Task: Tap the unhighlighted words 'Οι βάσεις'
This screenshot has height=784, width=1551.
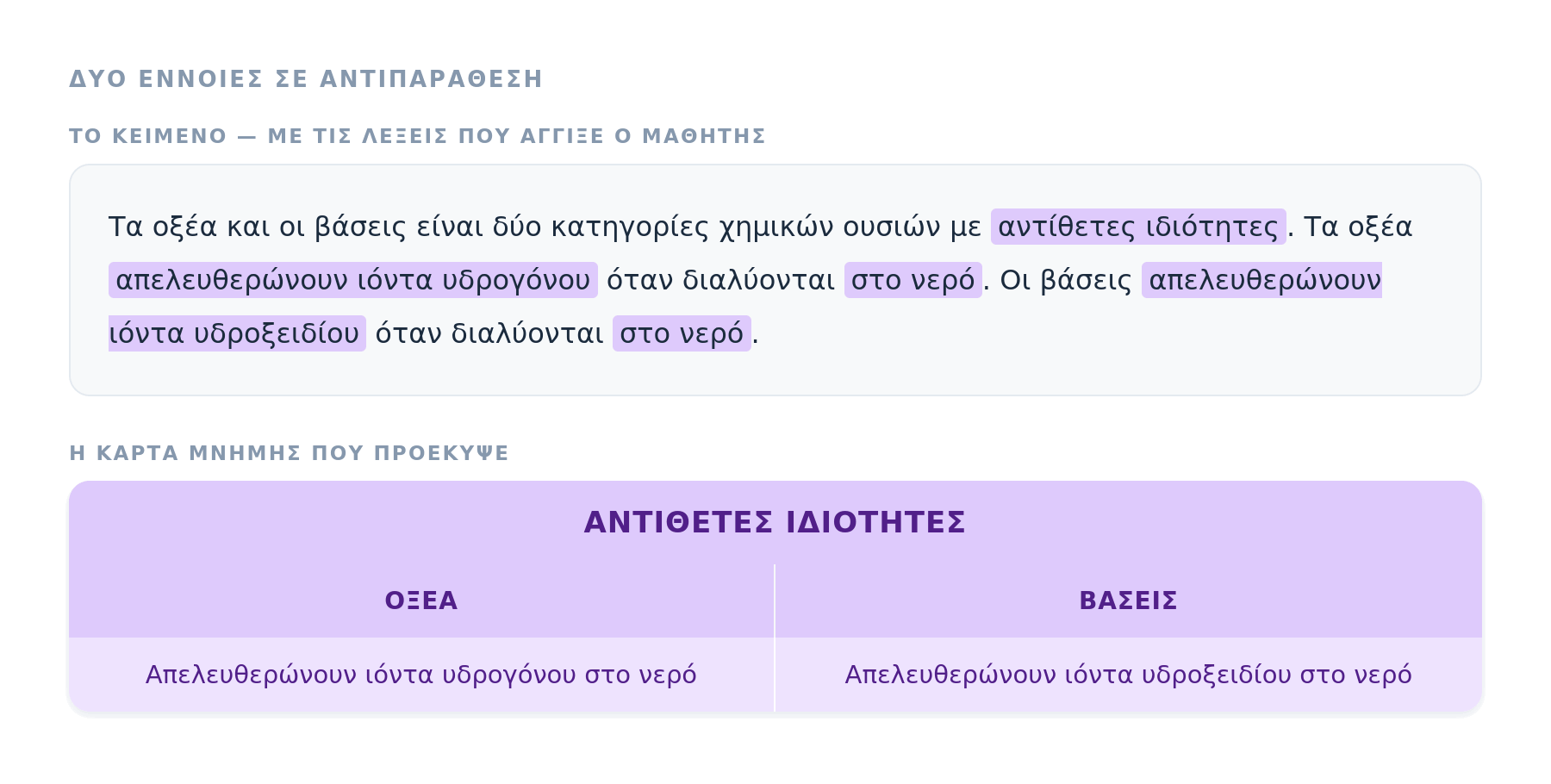Action: [1066, 280]
